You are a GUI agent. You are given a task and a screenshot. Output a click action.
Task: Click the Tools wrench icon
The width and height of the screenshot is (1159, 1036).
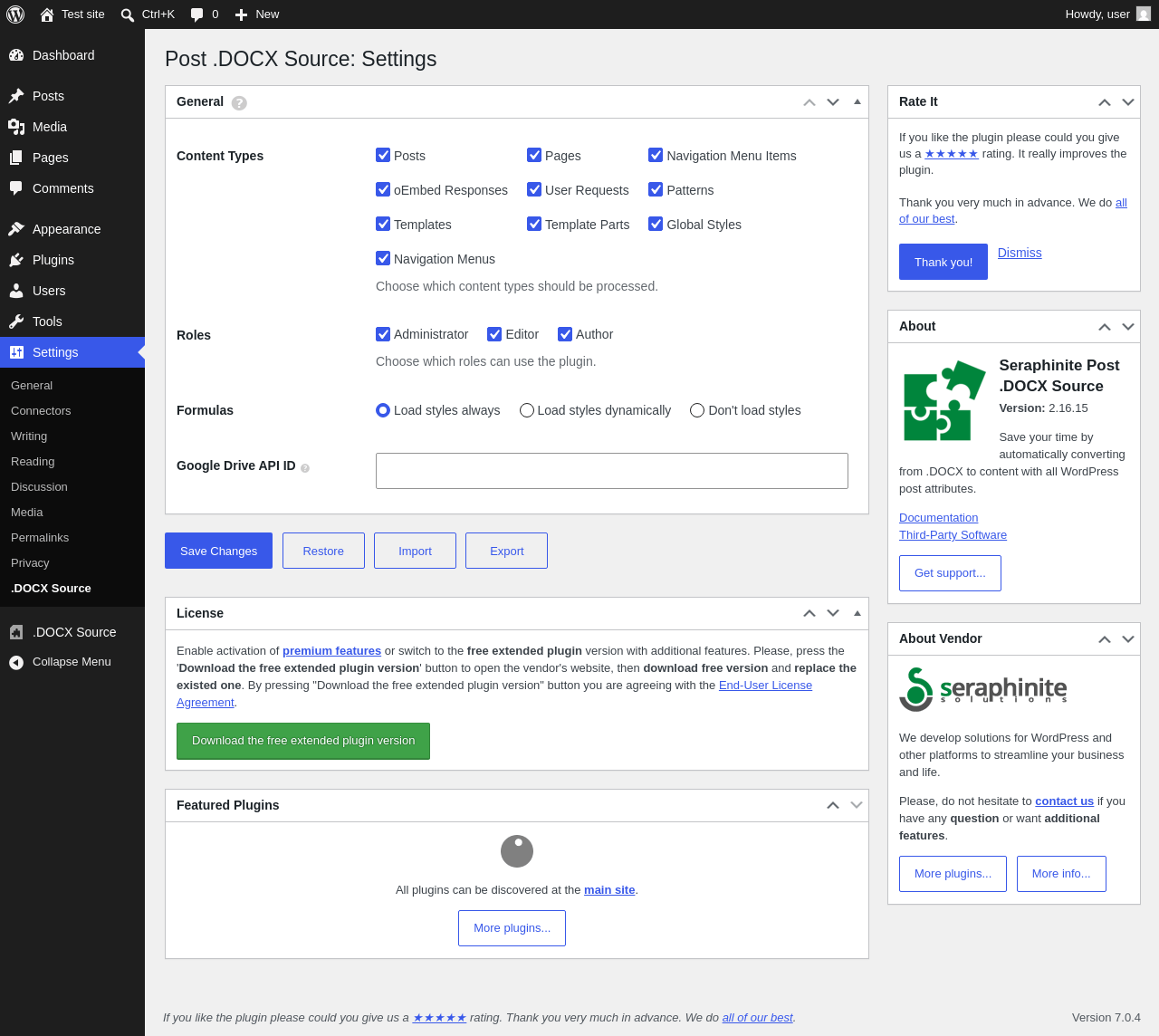point(16,321)
